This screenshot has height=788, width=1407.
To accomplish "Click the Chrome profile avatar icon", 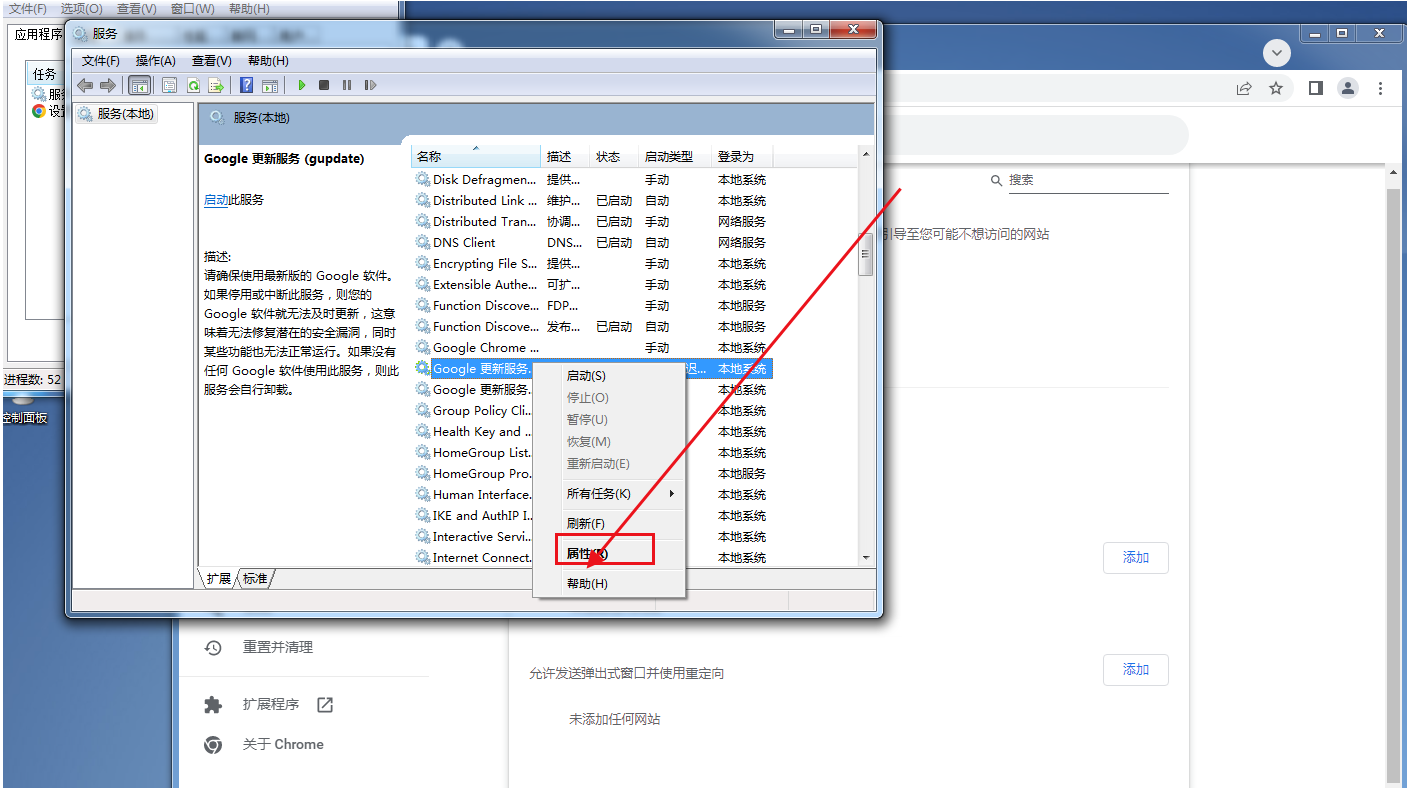I will click(x=1348, y=88).
